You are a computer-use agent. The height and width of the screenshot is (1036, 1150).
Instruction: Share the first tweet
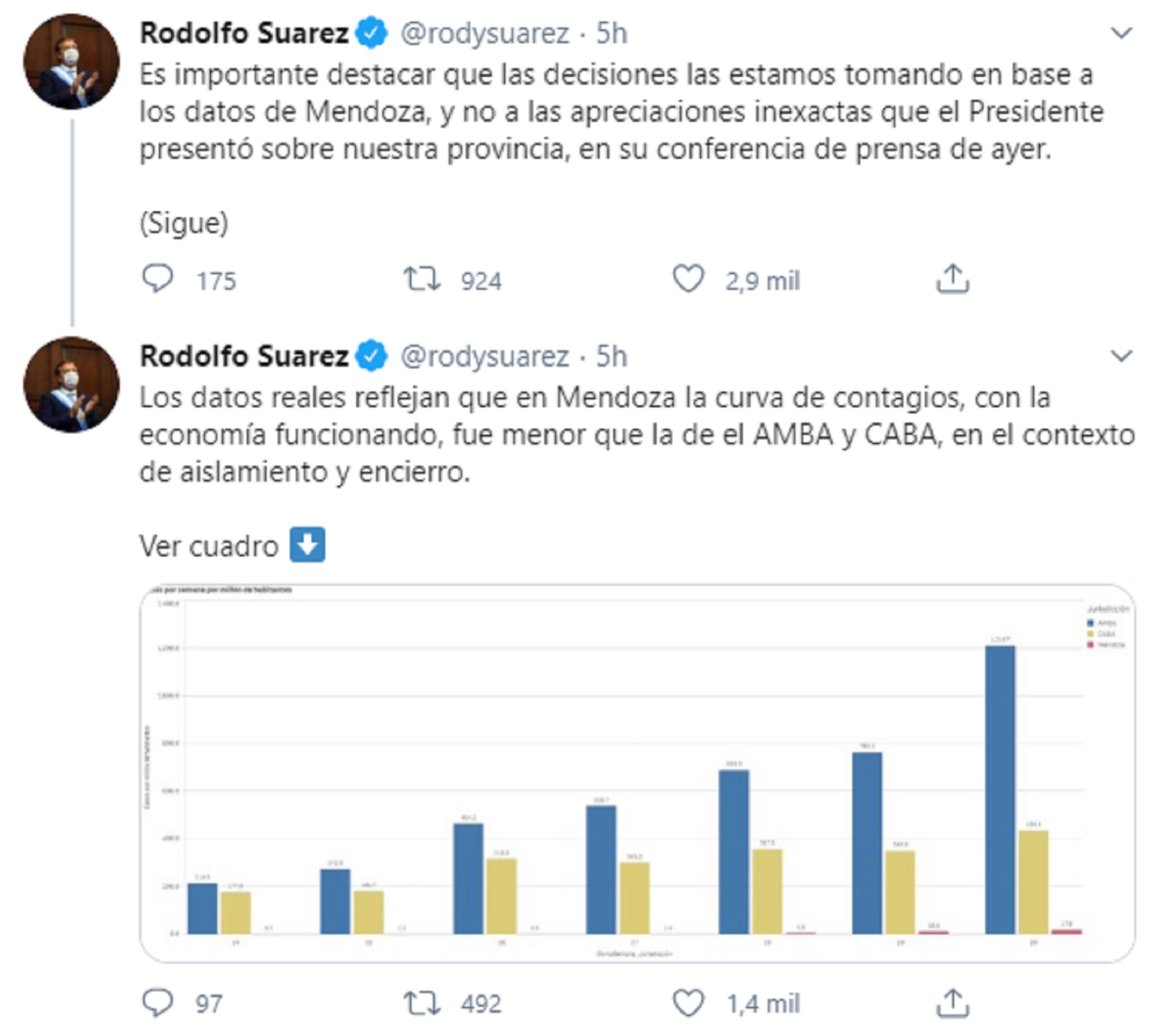(x=952, y=279)
